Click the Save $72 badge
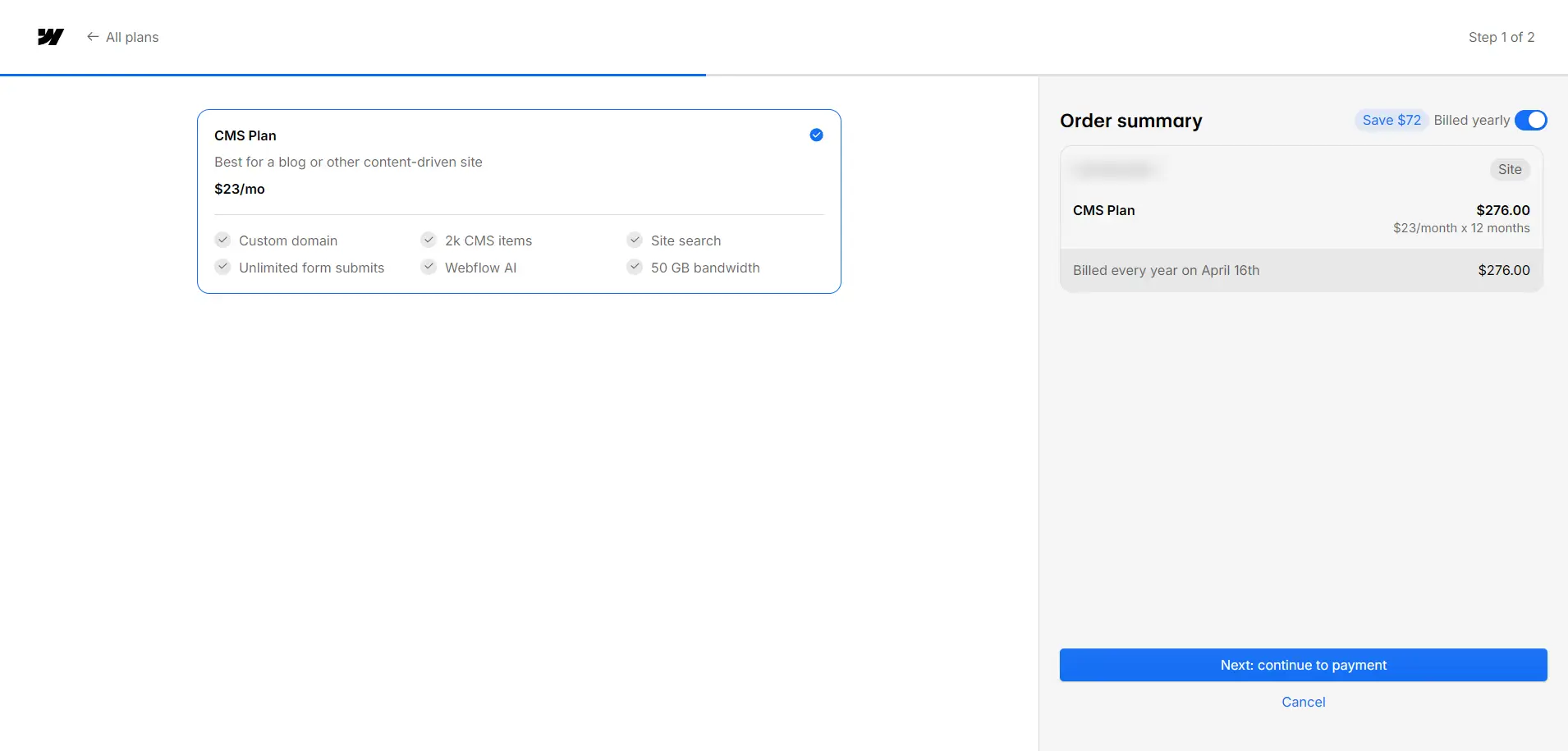The image size is (1568, 751). pyautogui.click(x=1390, y=120)
